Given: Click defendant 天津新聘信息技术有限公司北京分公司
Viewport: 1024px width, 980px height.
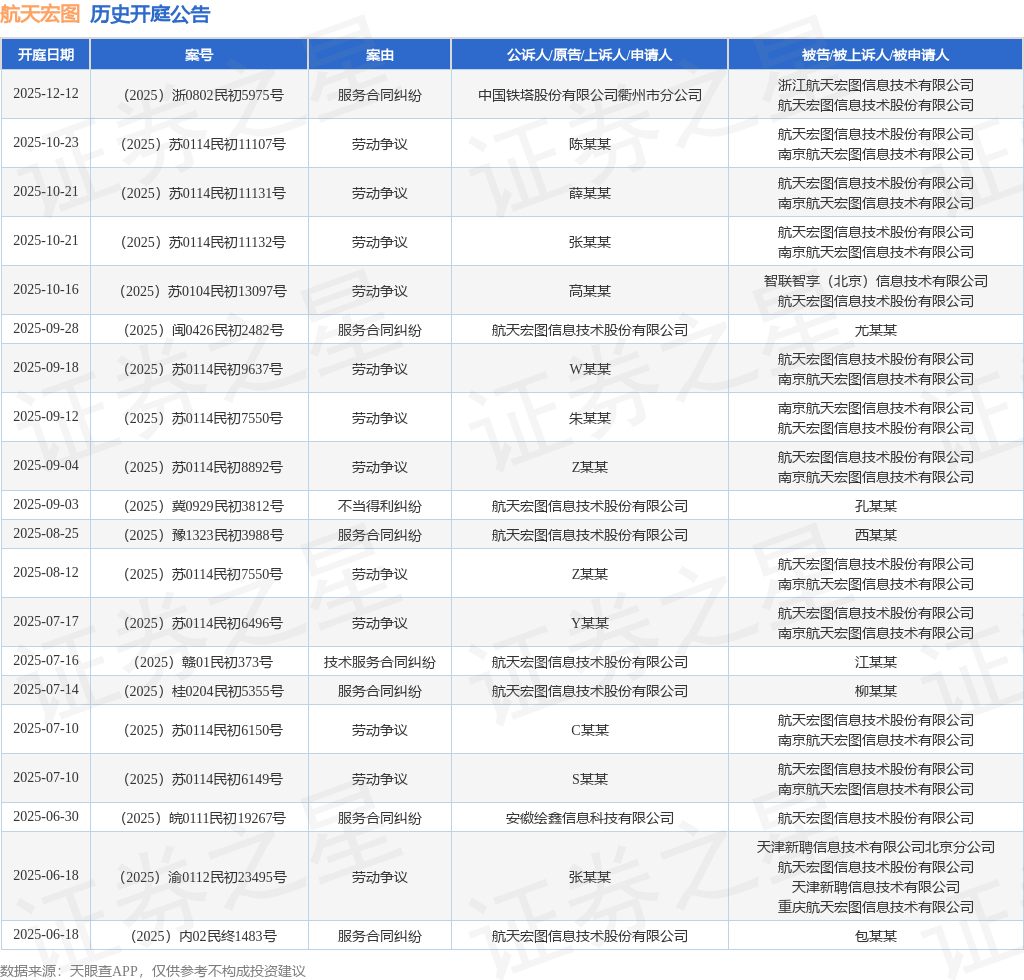Looking at the screenshot, I should coord(876,847).
